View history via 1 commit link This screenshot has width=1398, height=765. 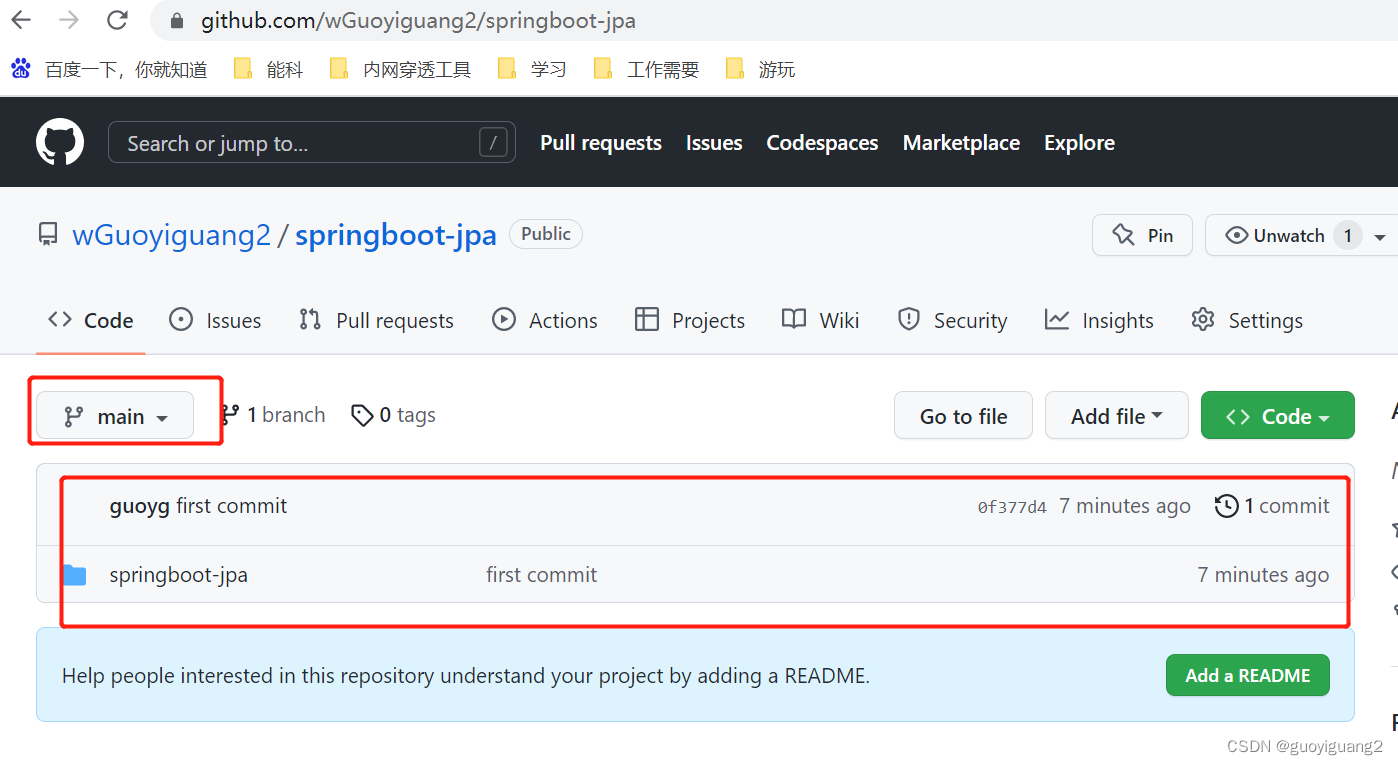pyautogui.click(x=1272, y=506)
